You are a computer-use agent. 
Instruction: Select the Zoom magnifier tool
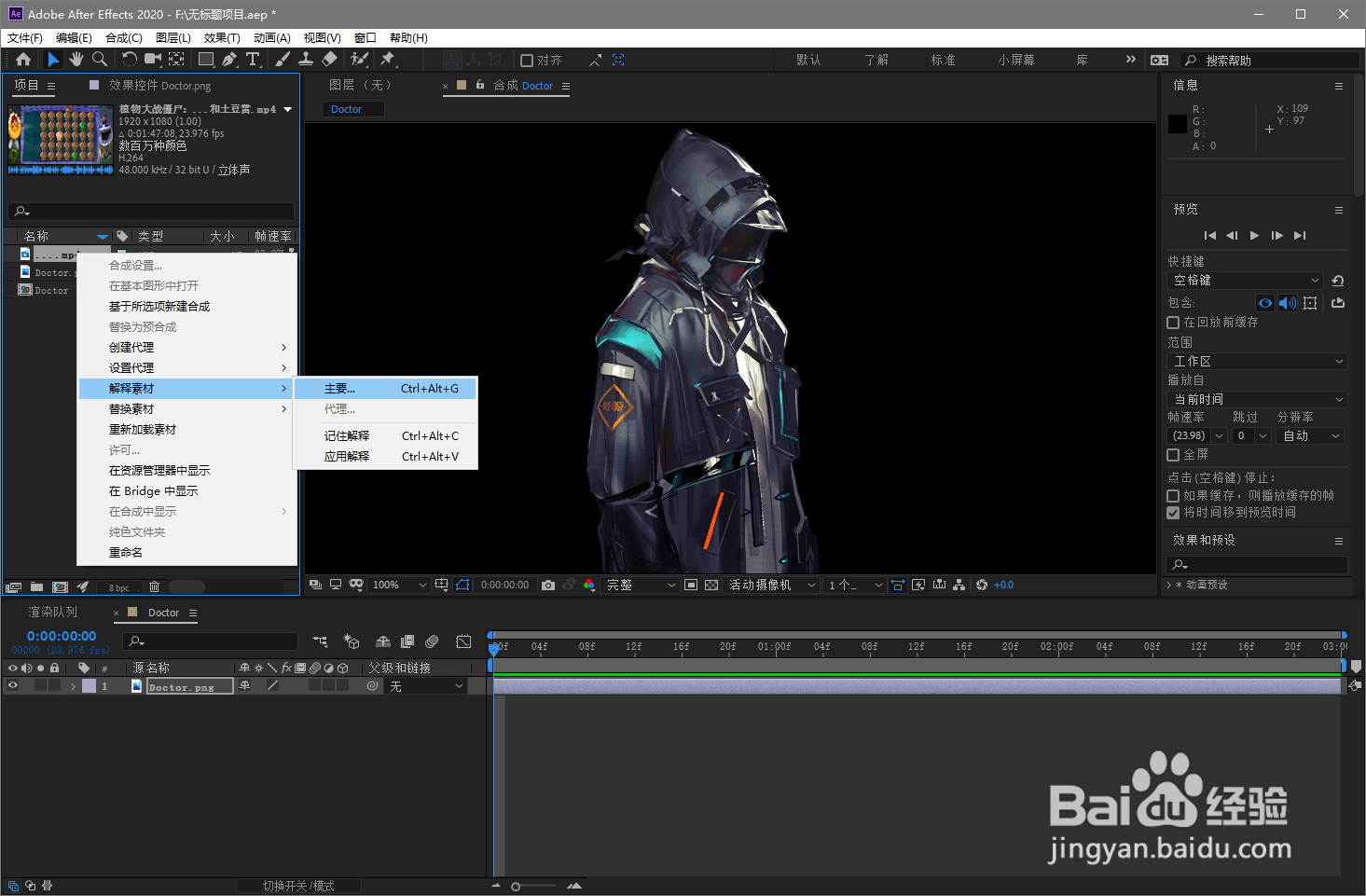click(99, 60)
